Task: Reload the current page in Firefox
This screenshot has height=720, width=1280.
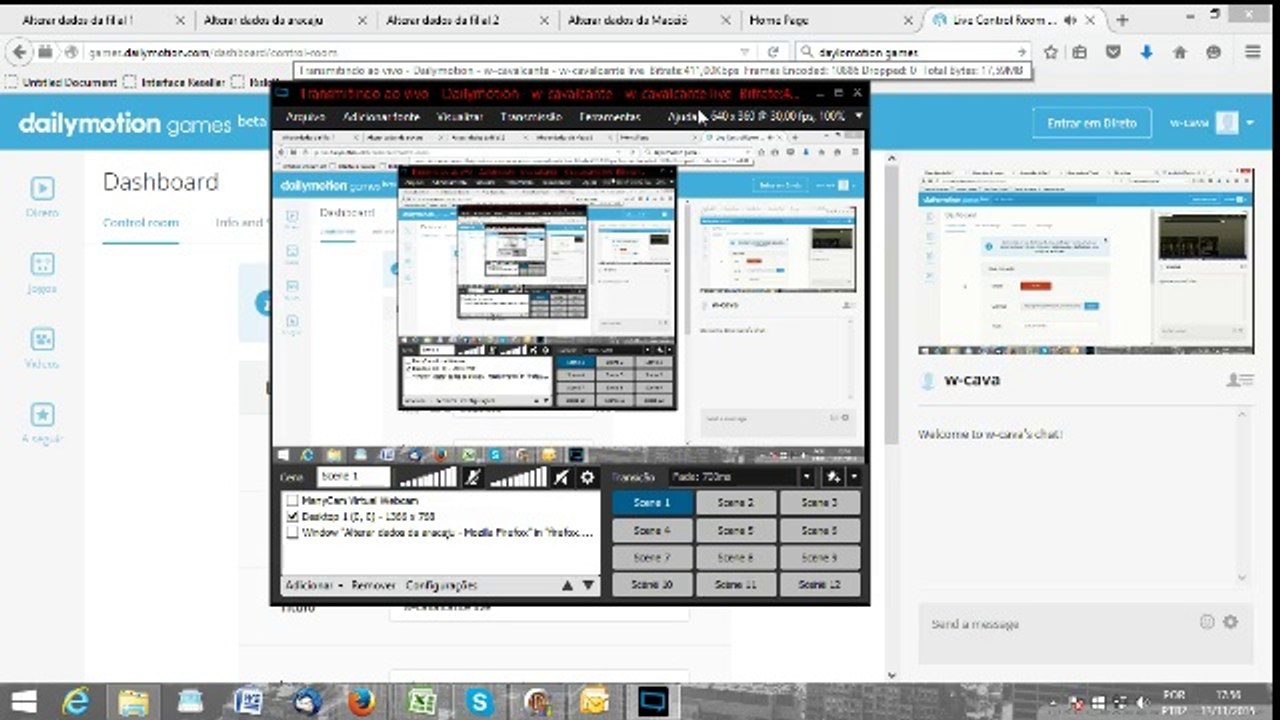Action: 773,52
